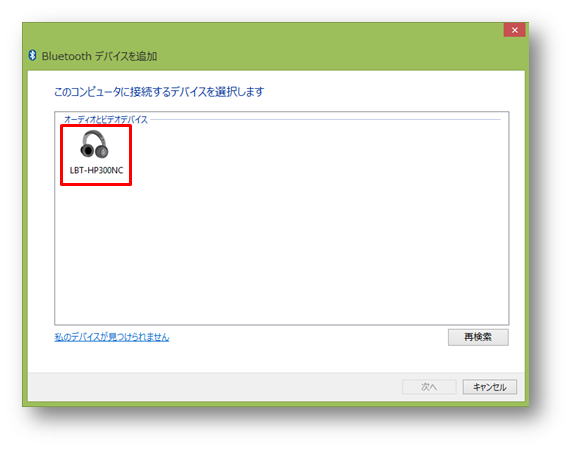Click the Bluetooth デバイスを追加 title text
The width and height of the screenshot is (571, 449).
pyautogui.click(x=99, y=56)
